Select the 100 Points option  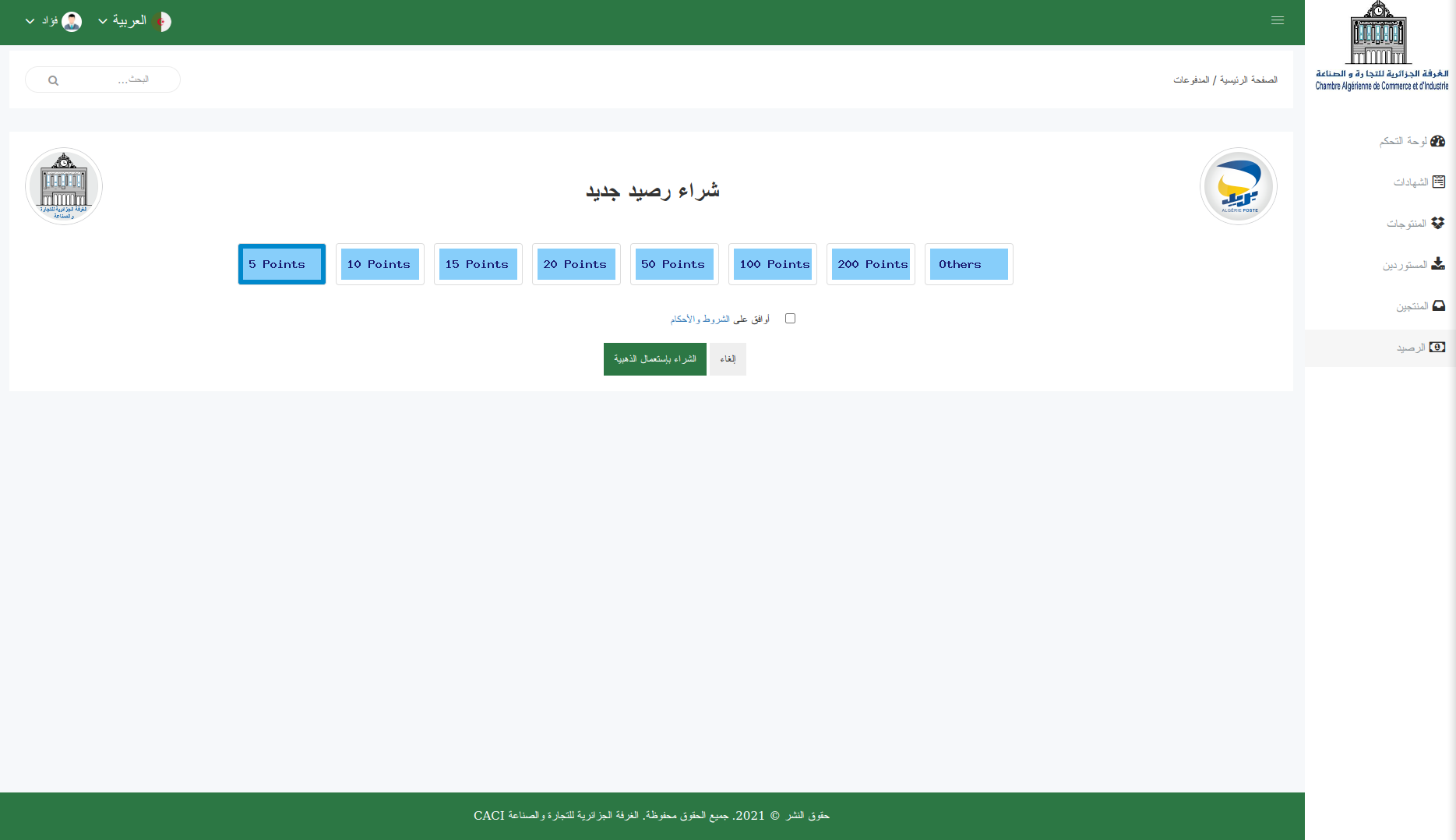coord(773,264)
